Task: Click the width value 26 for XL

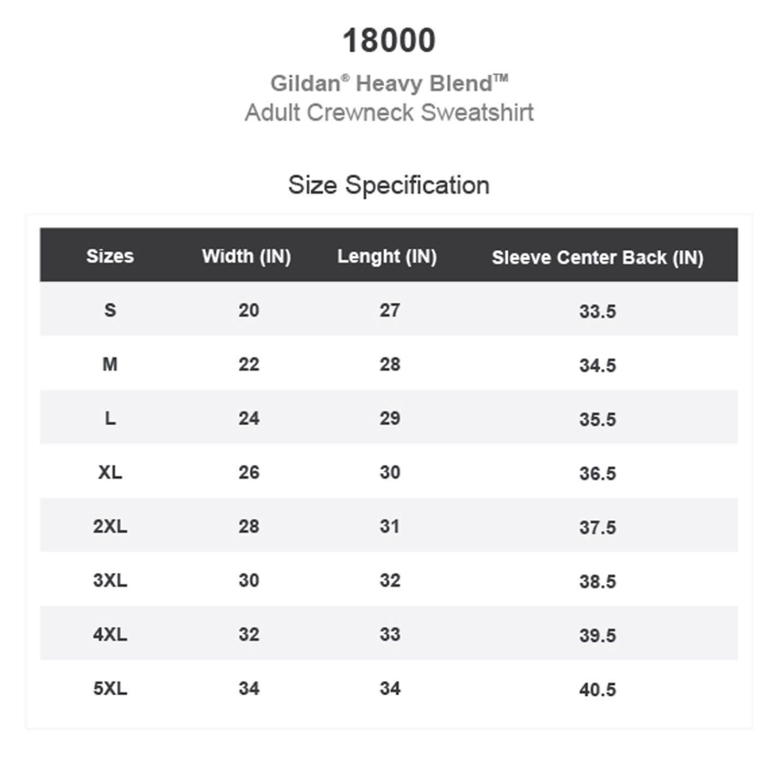Action: [x=249, y=473]
